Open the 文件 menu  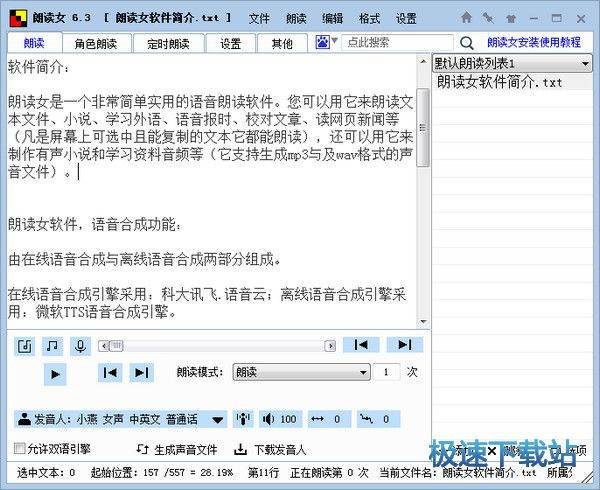tap(259, 18)
